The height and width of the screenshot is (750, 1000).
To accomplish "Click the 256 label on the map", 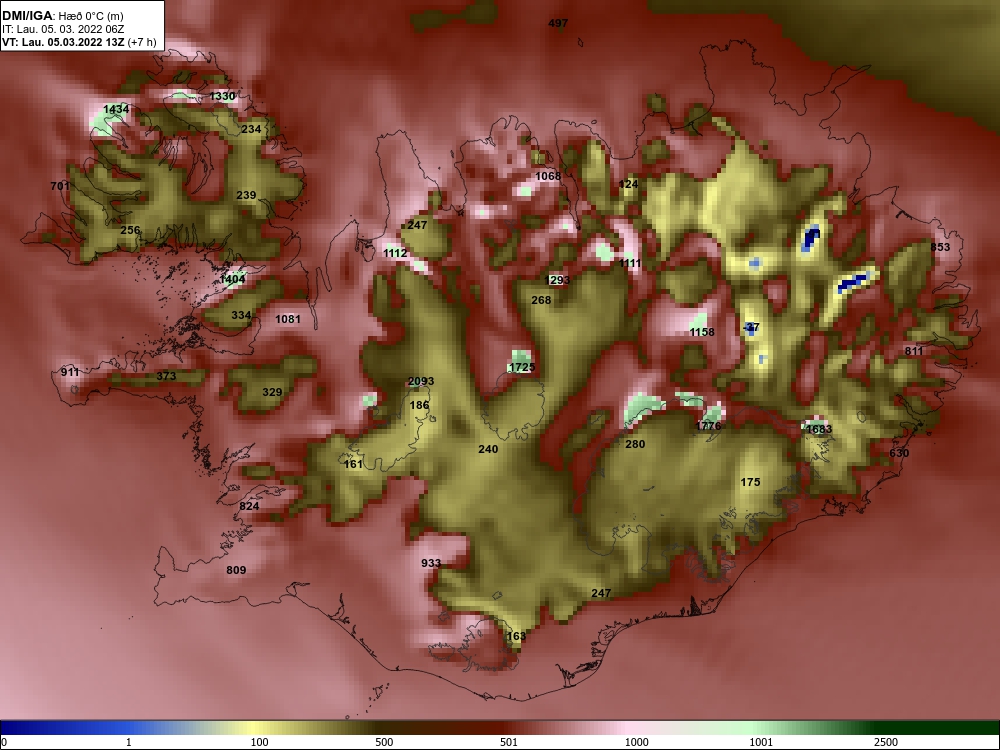I will (130, 230).
